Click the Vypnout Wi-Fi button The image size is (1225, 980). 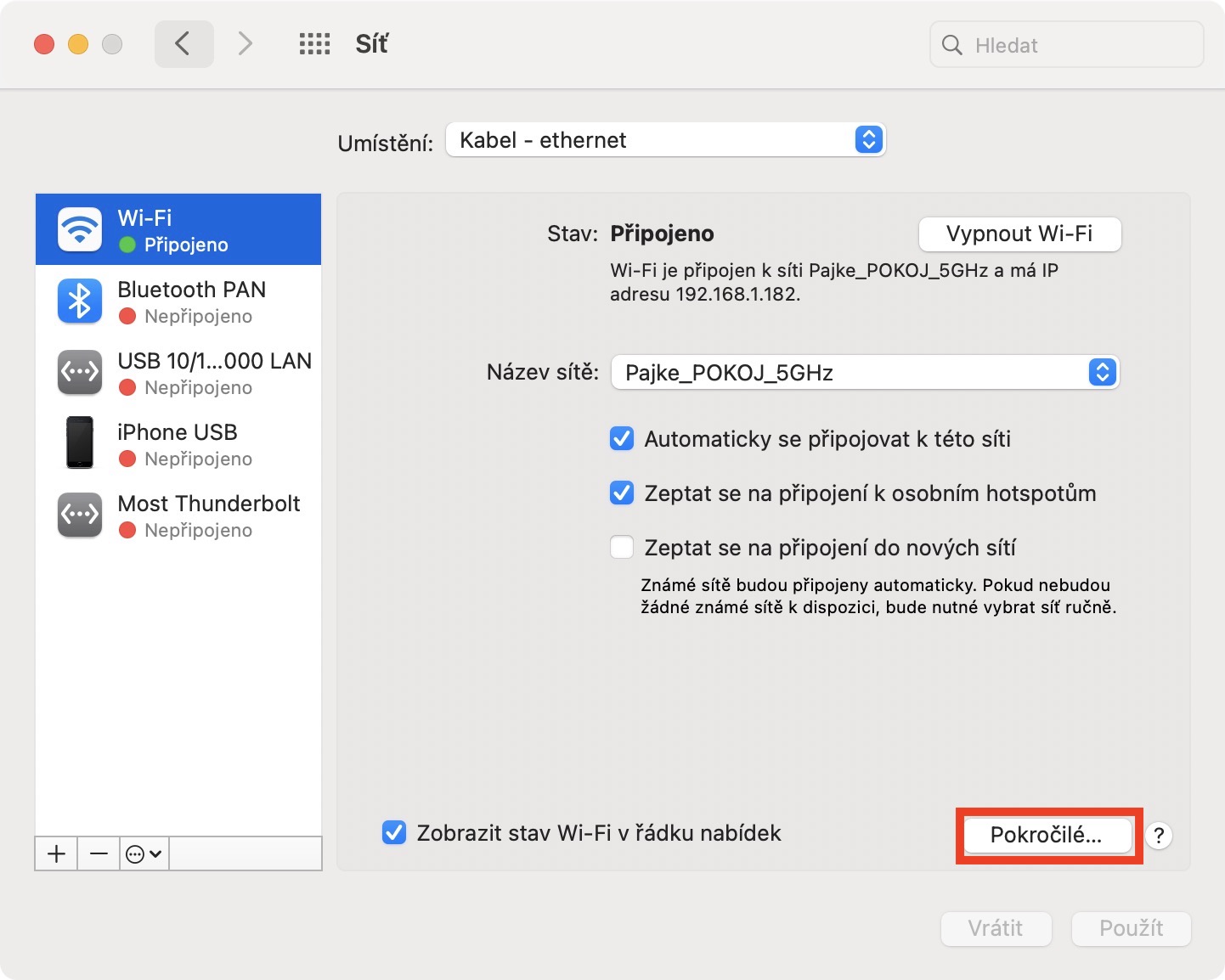point(1019,234)
